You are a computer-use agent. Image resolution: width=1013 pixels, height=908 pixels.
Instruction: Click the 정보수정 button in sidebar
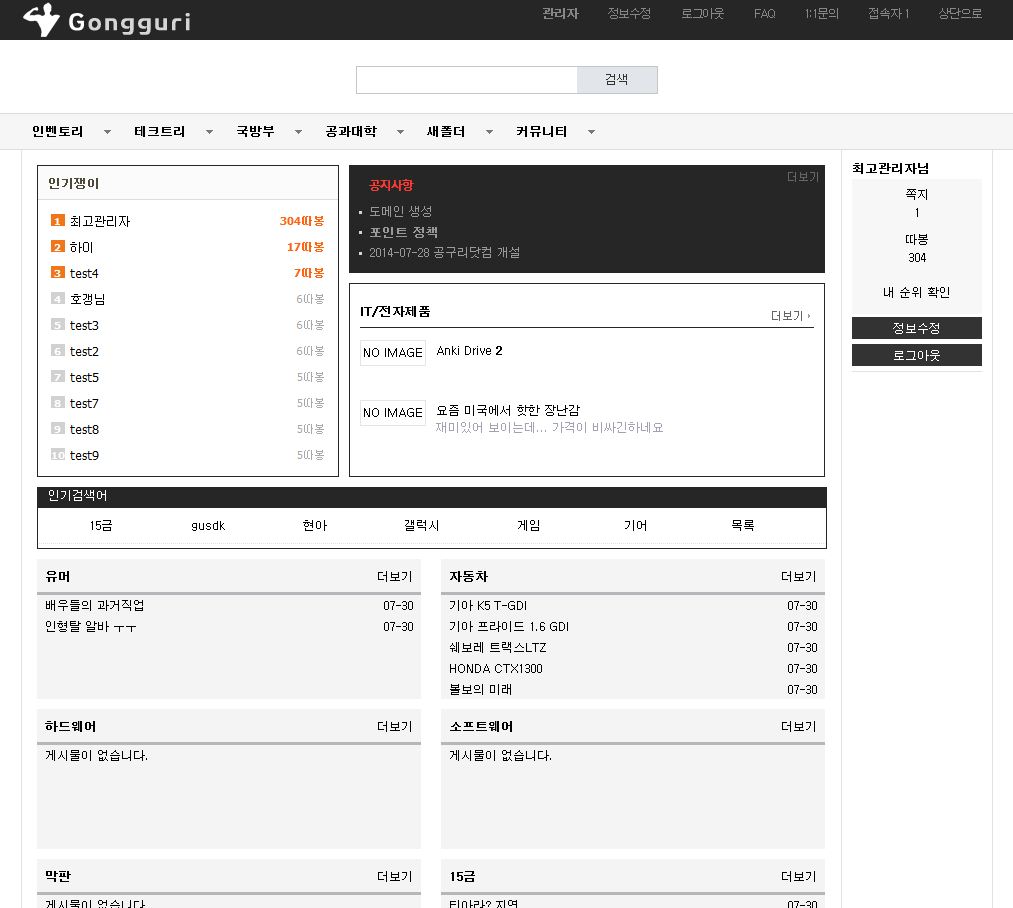(916, 328)
